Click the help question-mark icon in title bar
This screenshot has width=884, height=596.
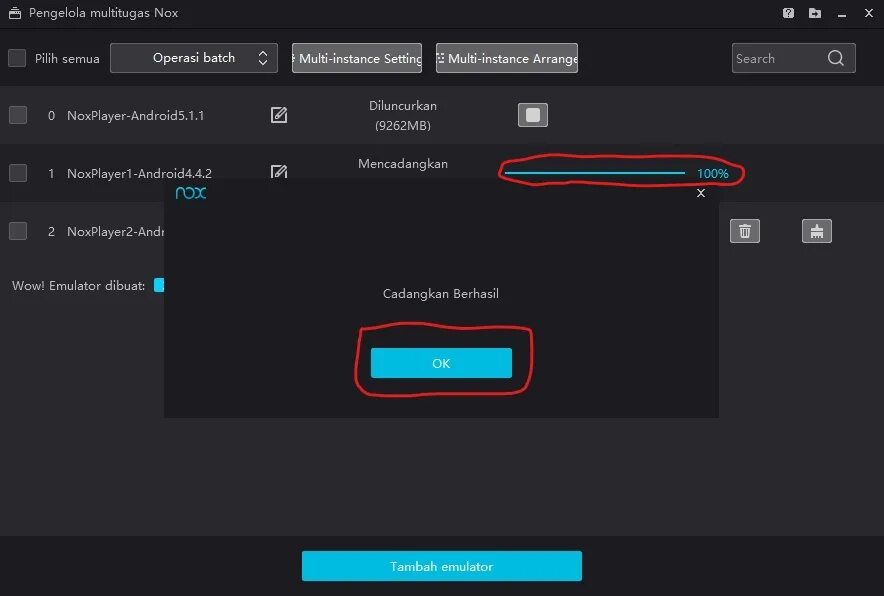click(788, 13)
